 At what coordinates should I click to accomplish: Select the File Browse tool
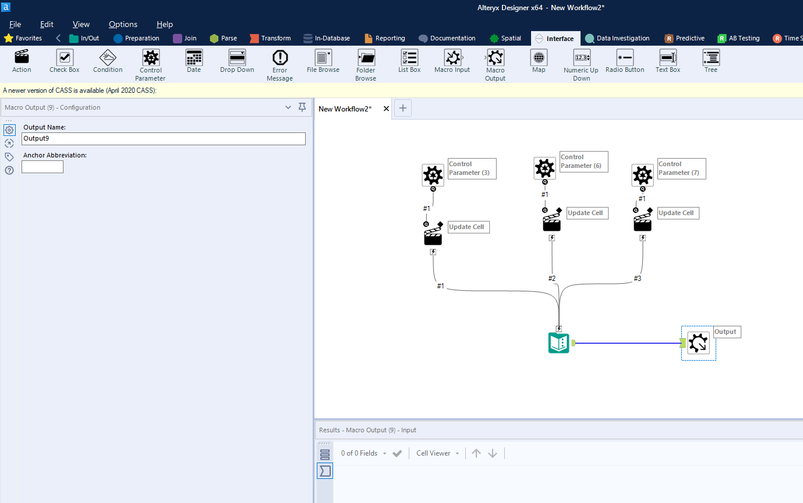pos(323,61)
